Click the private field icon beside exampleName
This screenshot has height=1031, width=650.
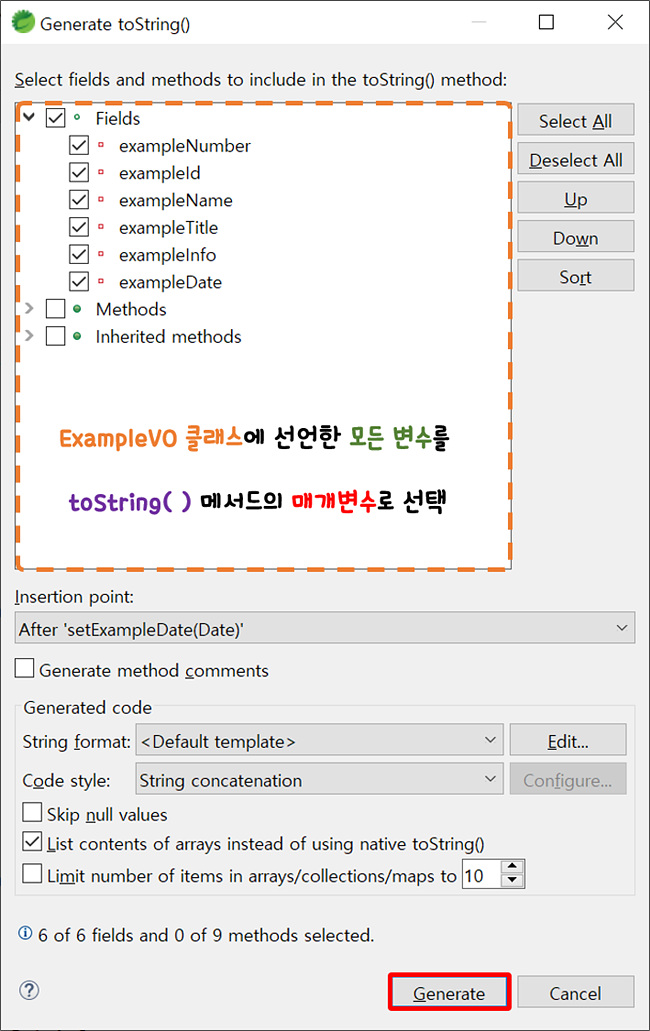101,199
